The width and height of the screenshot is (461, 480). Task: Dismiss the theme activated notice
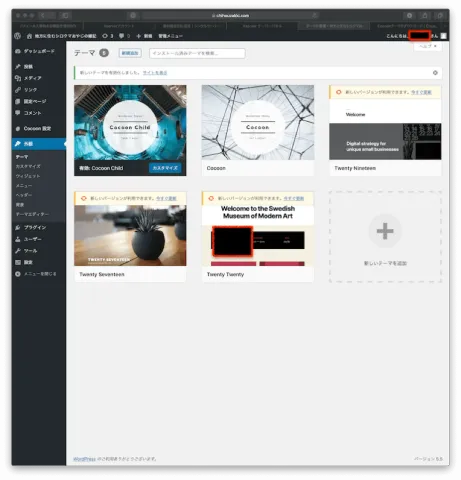[x=435, y=73]
